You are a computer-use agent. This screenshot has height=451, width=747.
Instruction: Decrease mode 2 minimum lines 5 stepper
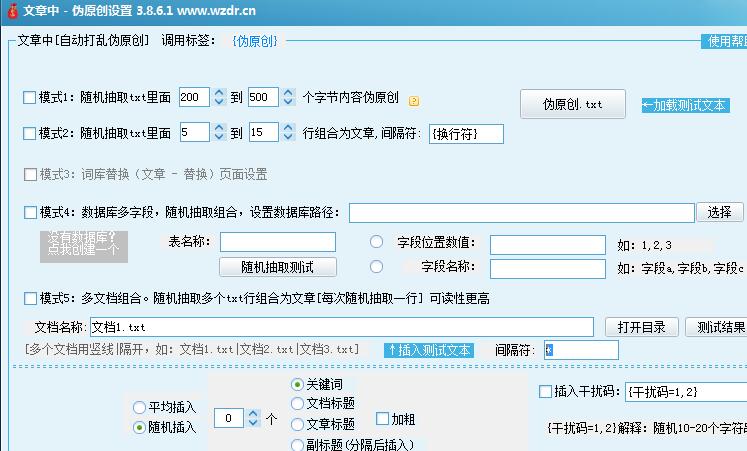(x=219, y=137)
